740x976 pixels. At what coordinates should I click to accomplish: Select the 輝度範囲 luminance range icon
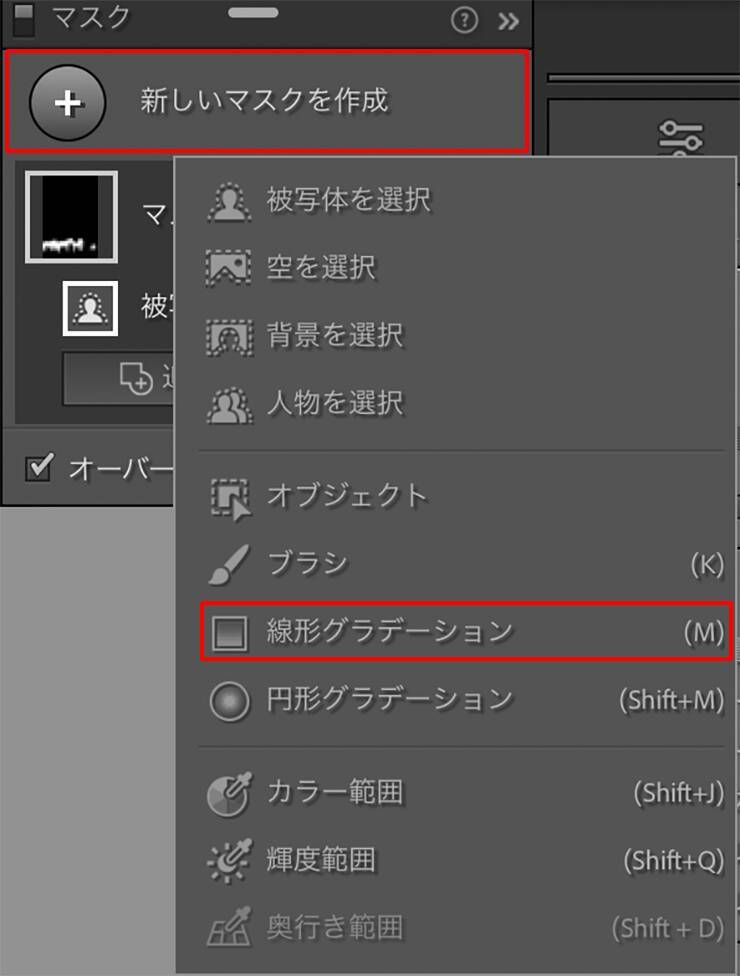click(229, 861)
